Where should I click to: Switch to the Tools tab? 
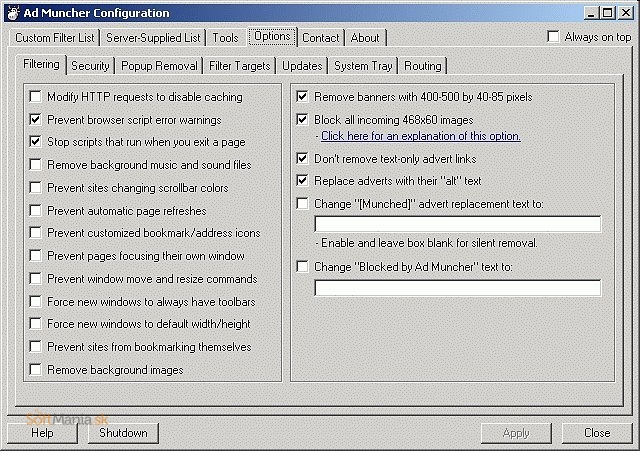click(x=225, y=38)
